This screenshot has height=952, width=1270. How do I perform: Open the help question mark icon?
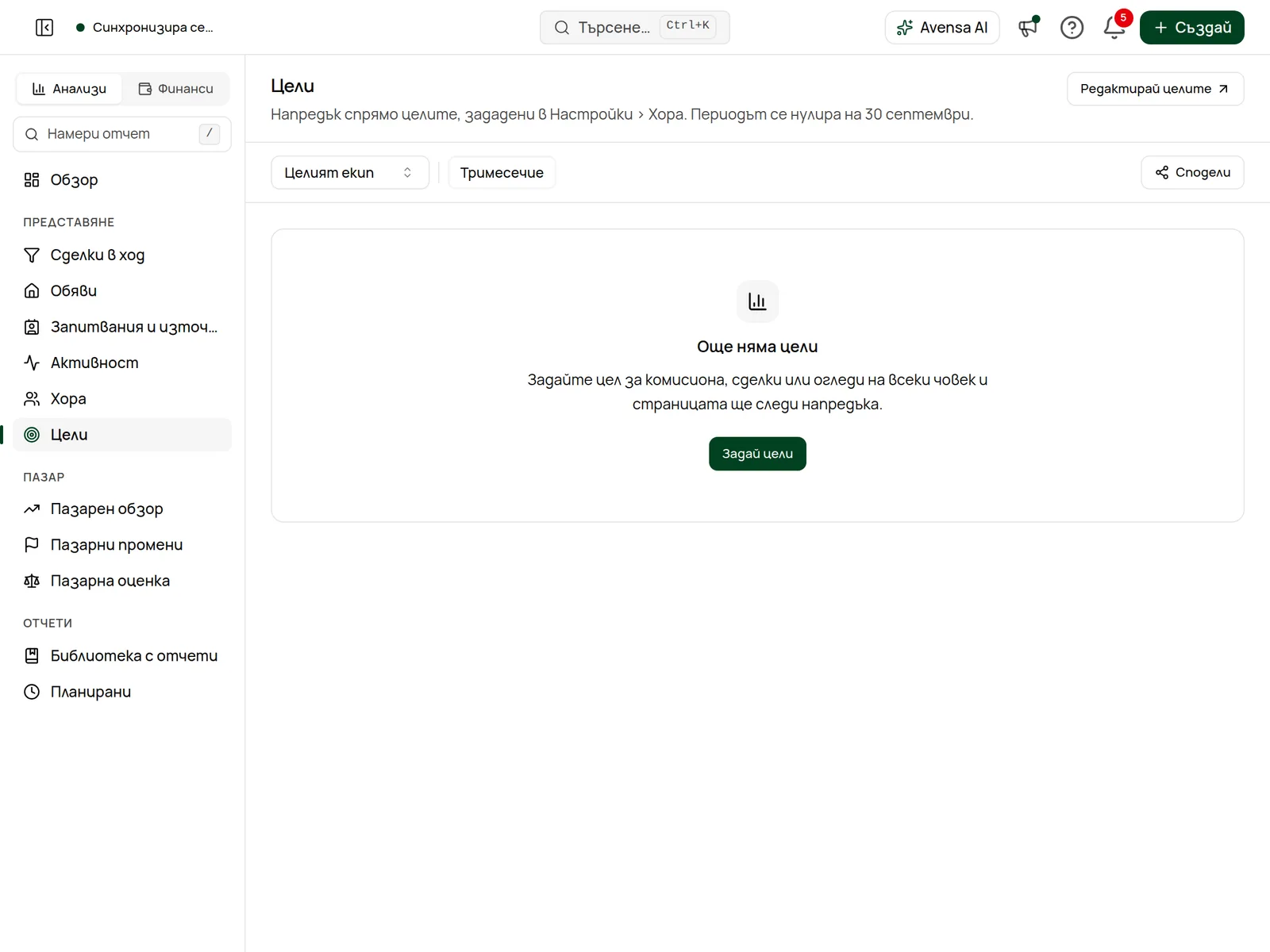click(x=1072, y=28)
